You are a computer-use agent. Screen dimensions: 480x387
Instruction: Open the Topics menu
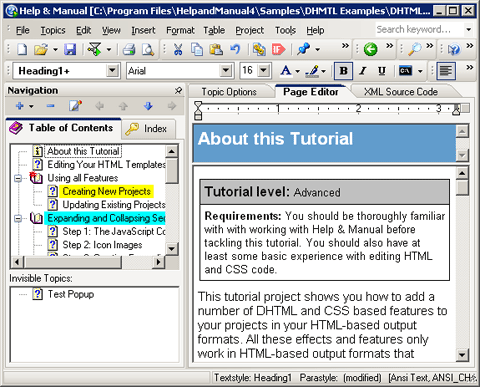point(53,30)
